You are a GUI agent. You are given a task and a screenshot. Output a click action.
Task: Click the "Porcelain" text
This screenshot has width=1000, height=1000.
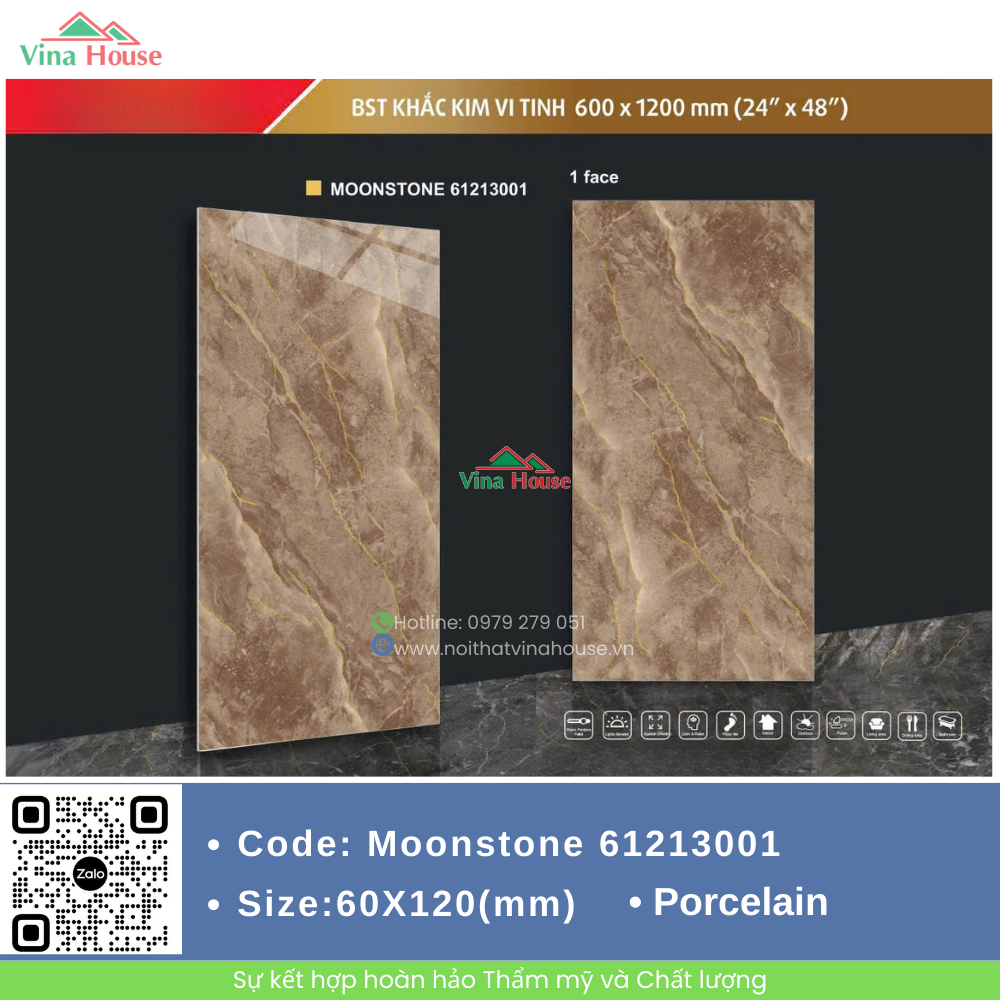pyautogui.click(x=740, y=902)
